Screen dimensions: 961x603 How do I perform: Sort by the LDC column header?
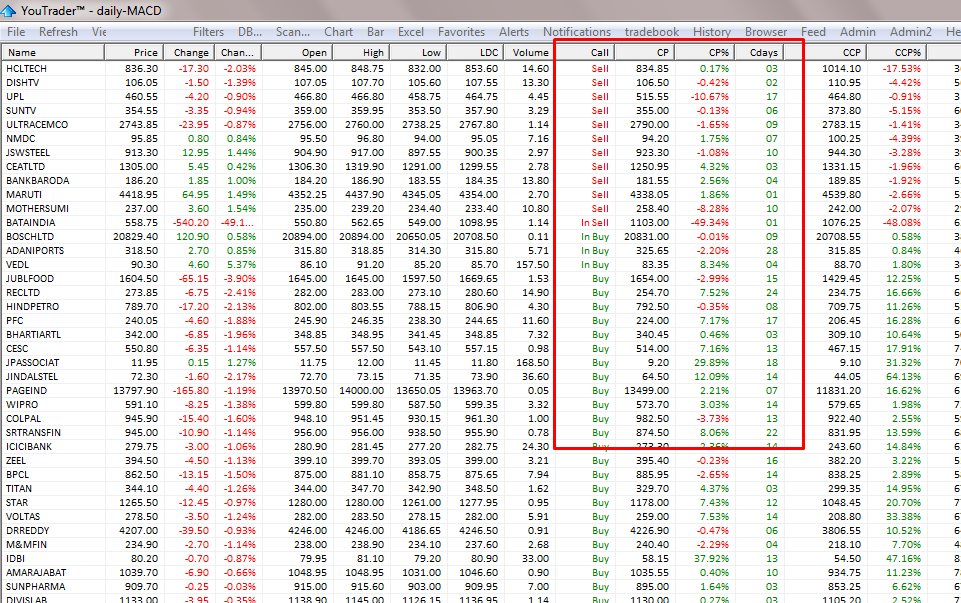[x=475, y=52]
